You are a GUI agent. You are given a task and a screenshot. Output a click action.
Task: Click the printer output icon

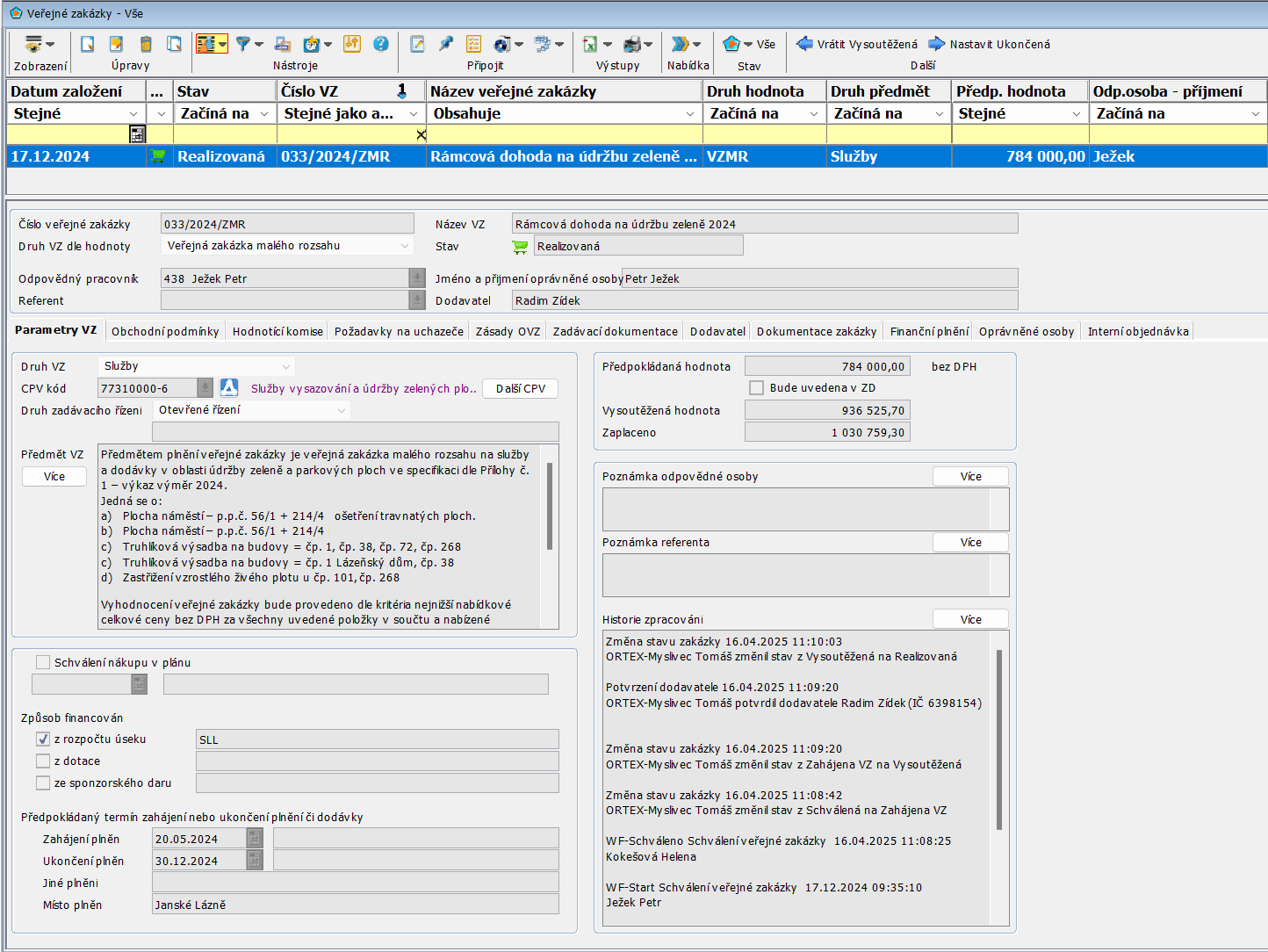point(632,44)
